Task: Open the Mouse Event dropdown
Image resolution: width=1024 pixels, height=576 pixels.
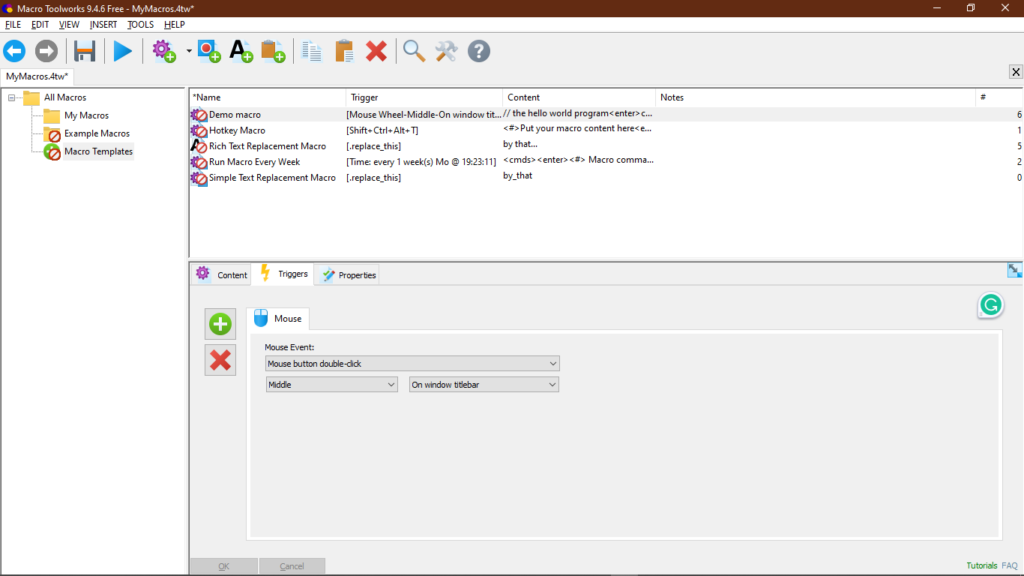Action: pos(412,363)
